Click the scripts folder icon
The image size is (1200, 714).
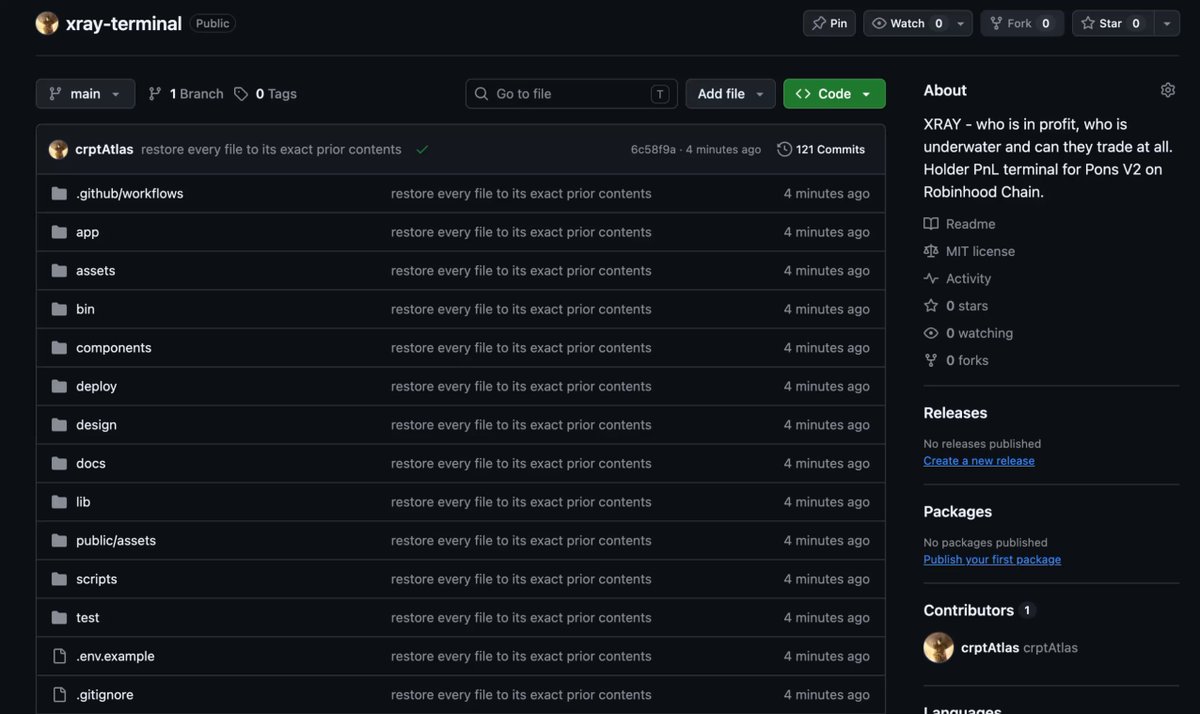click(x=59, y=579)
